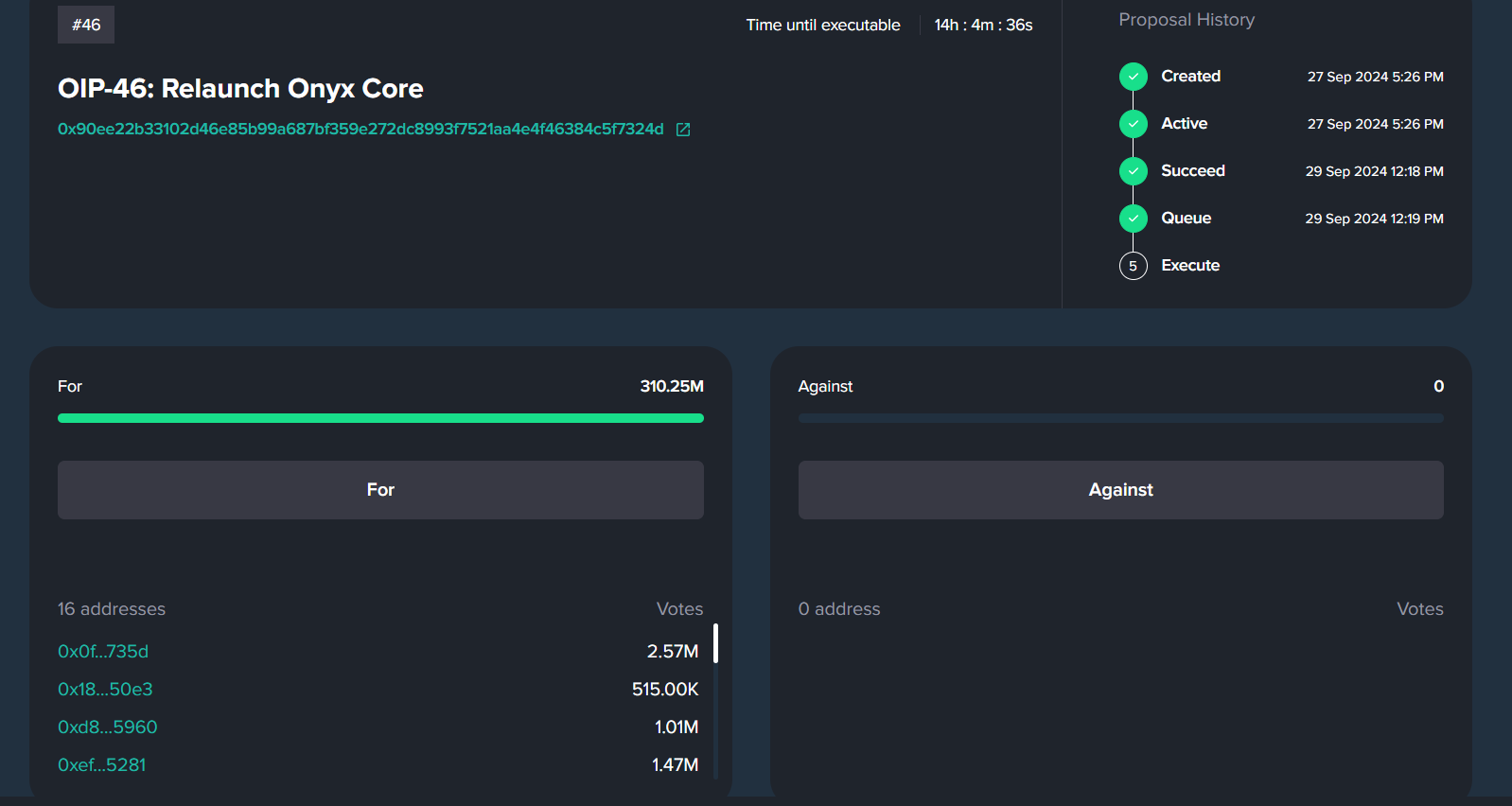This screenshot has width=1512, height=806.
Task: Click the Proposal History heading
Action: click(1187, 20)
